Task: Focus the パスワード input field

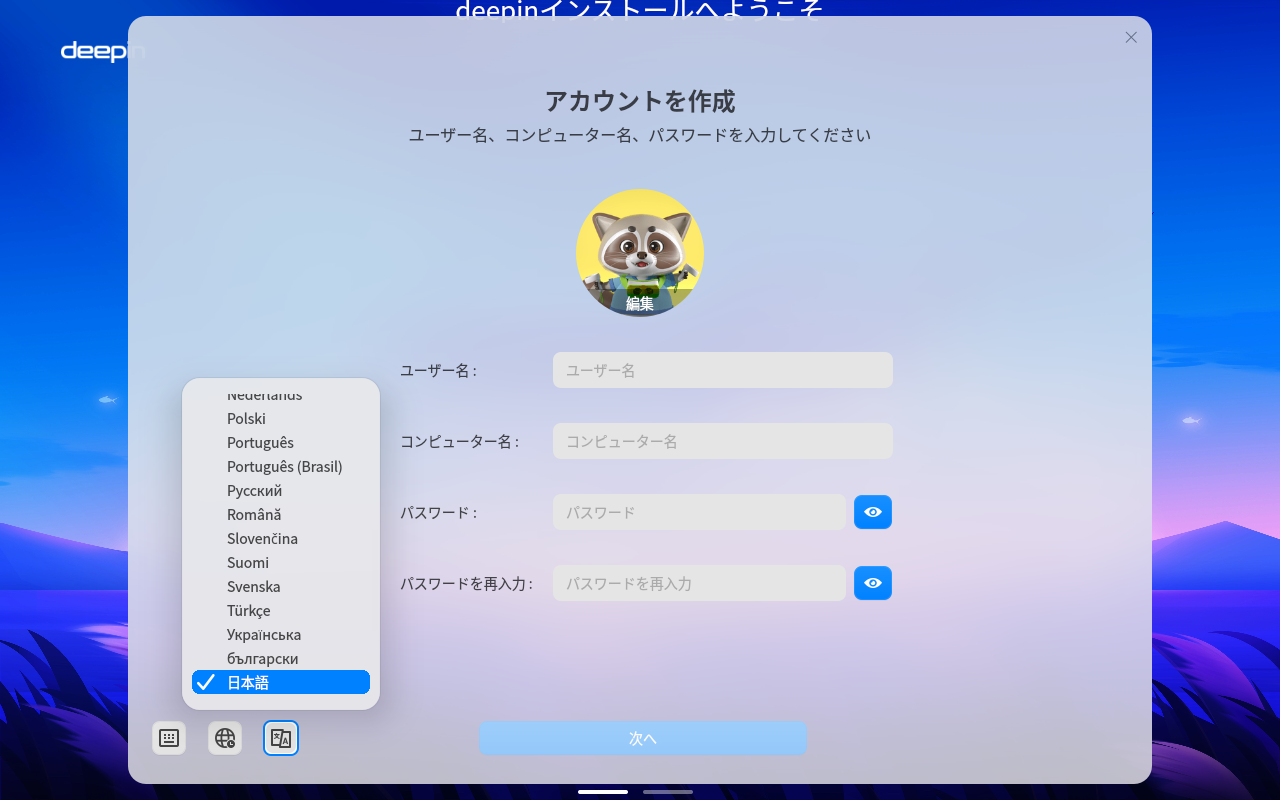Action: click(x=699, y=512)
